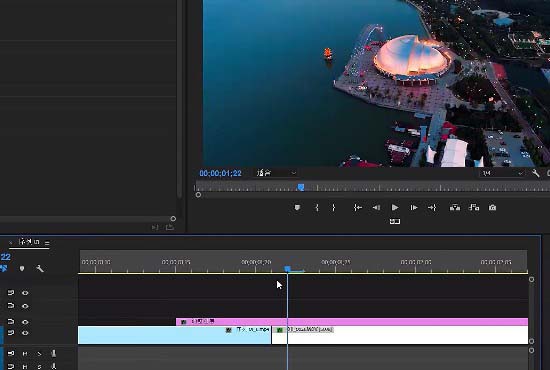Click the Mark Out bracket icon
Viewport: 550px width, 370px height.
click(x=334, y=208)
